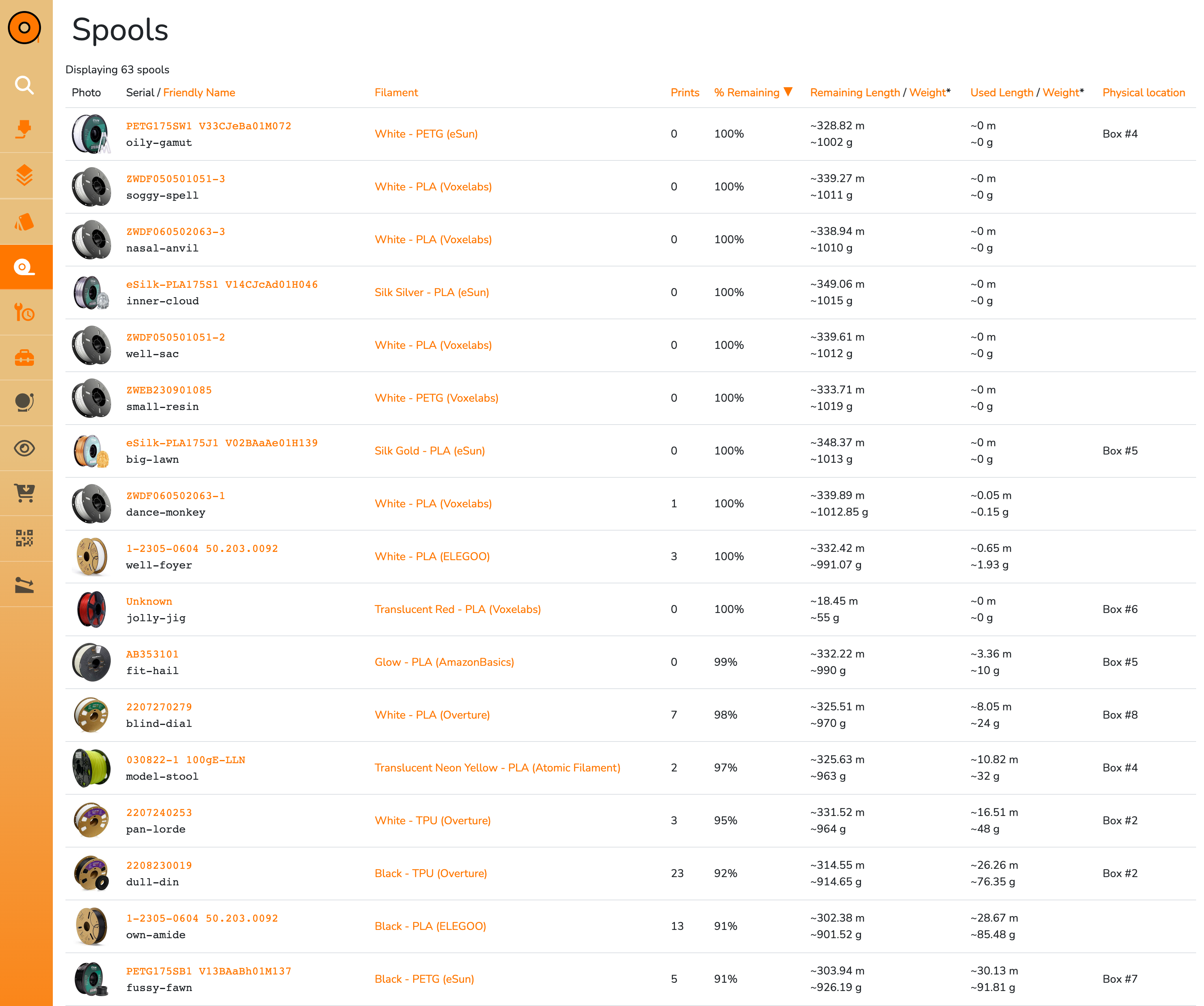Open the Silk Gold - PLA (eSun) filament
Image resolution: width=1204 pixels, height=1006 pixels.
(x=430, y=451)
